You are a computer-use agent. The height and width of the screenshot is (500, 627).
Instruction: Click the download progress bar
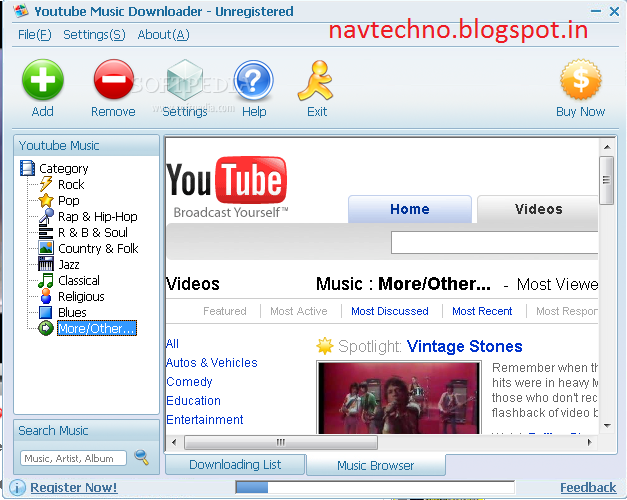[x=375, y=488]
